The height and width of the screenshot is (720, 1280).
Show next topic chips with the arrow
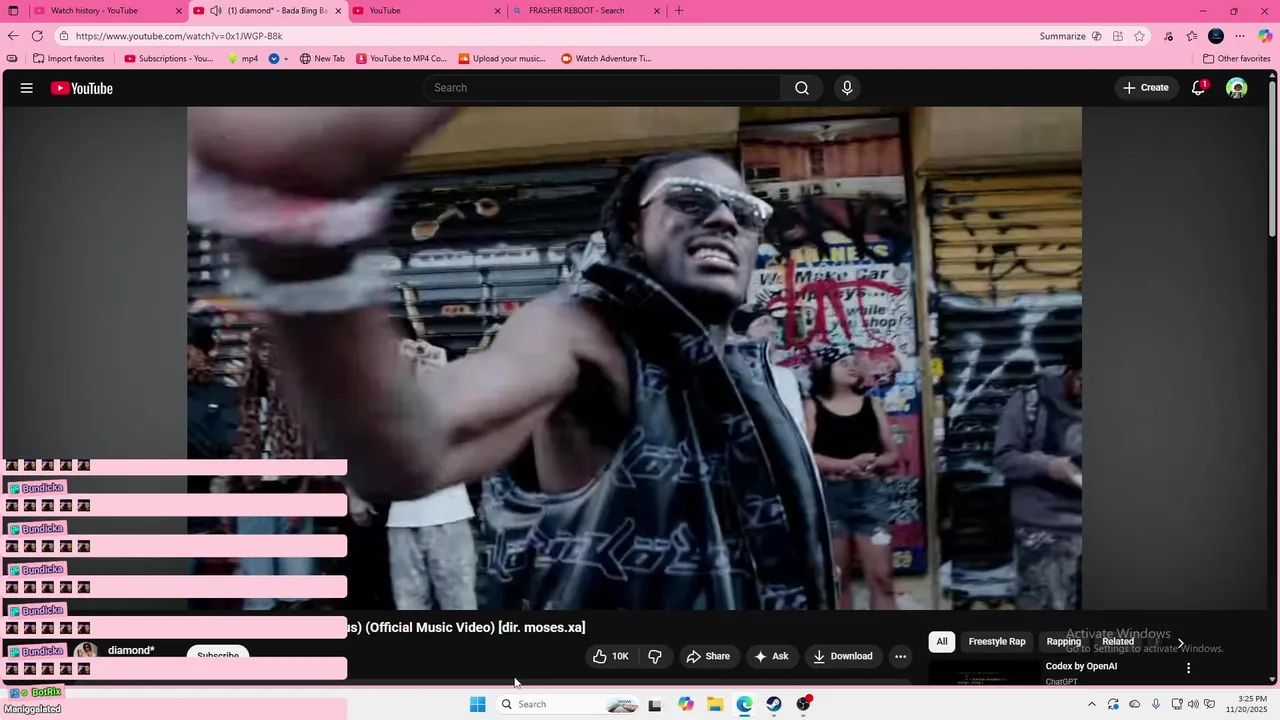1180,642
